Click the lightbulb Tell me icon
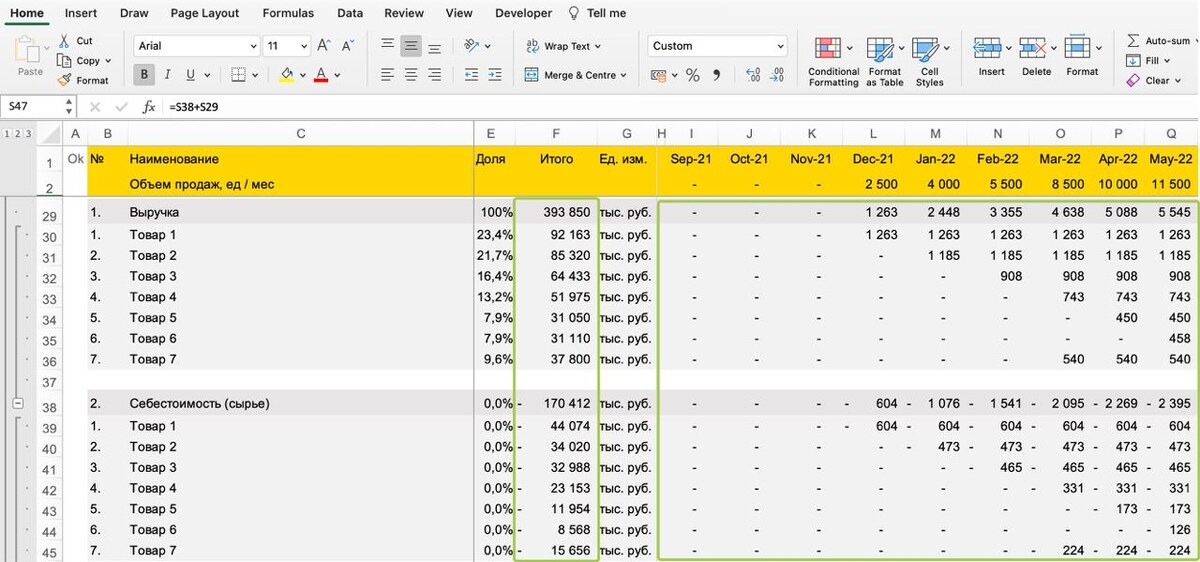1200x562 pixels. point(573,13)
